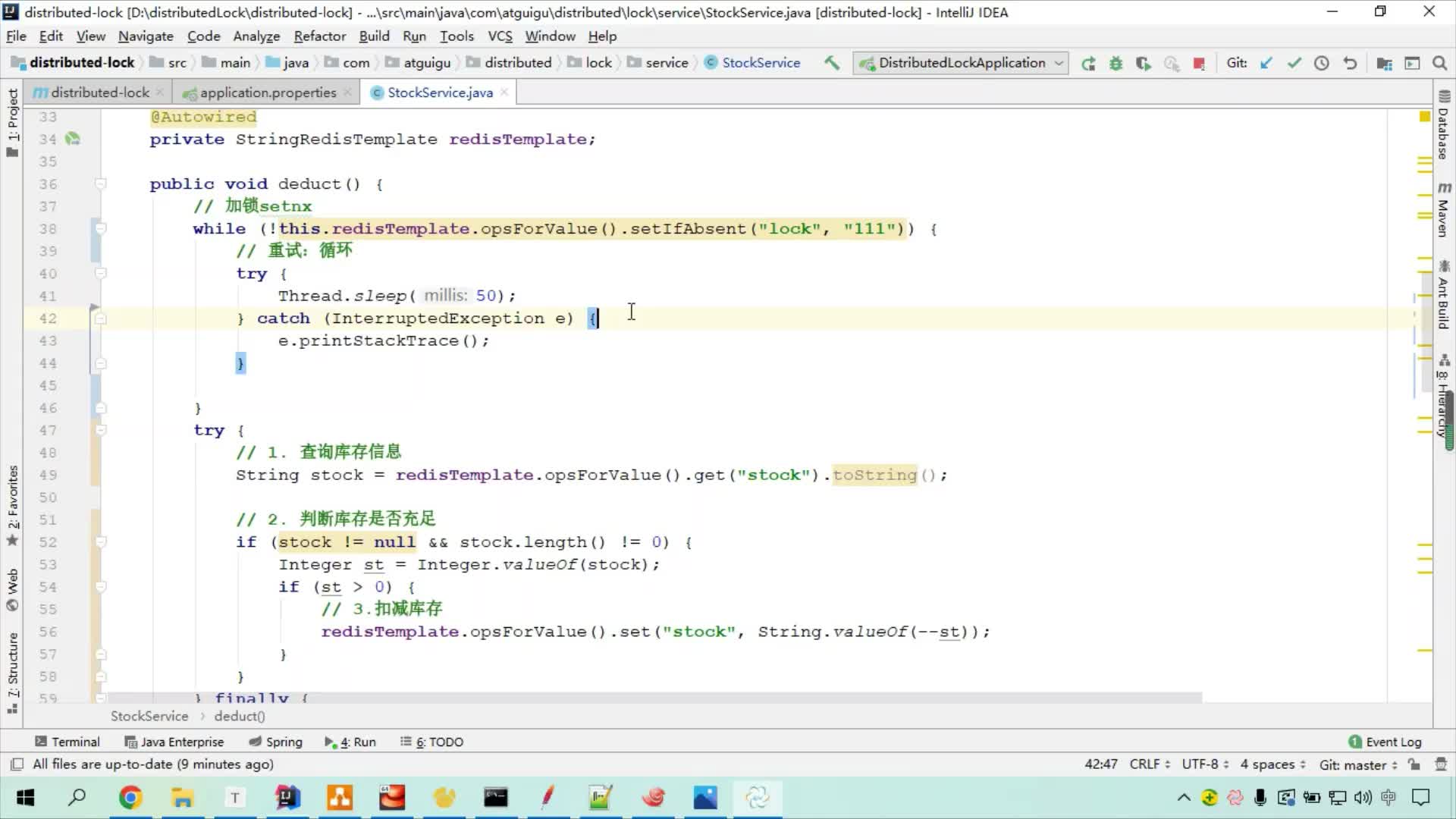Click the Git commit status icon
This screenshot has height=819, width=1456.
(1294, 63)
